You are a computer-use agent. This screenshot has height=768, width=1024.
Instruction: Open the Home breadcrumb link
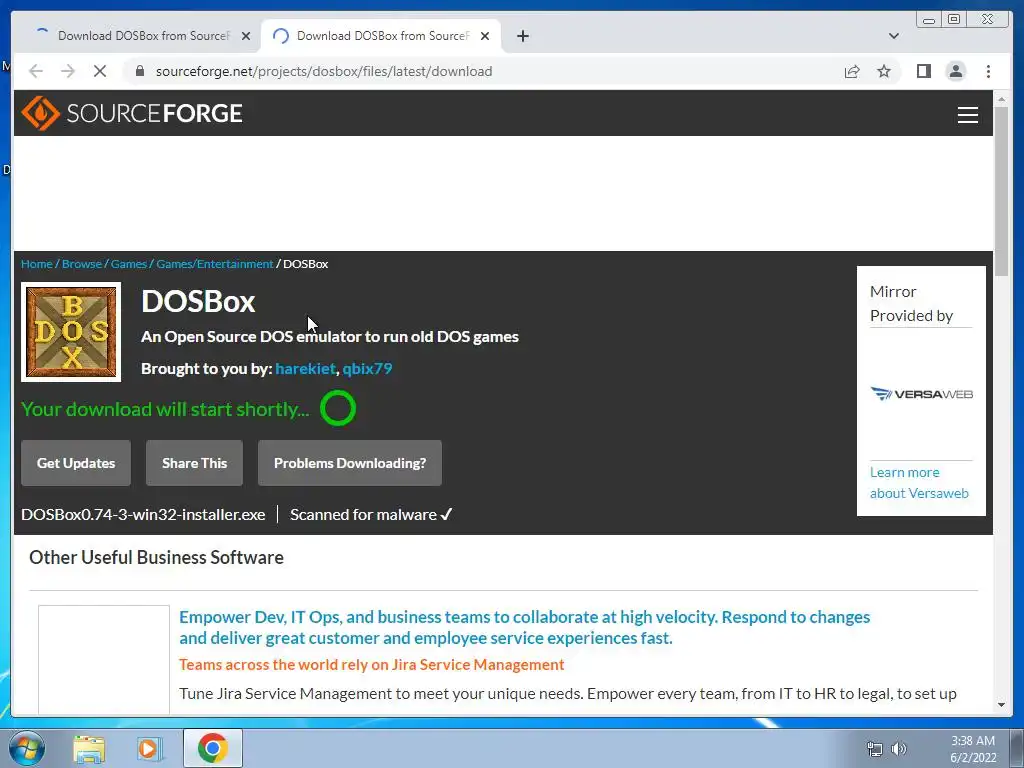(37, 264)
